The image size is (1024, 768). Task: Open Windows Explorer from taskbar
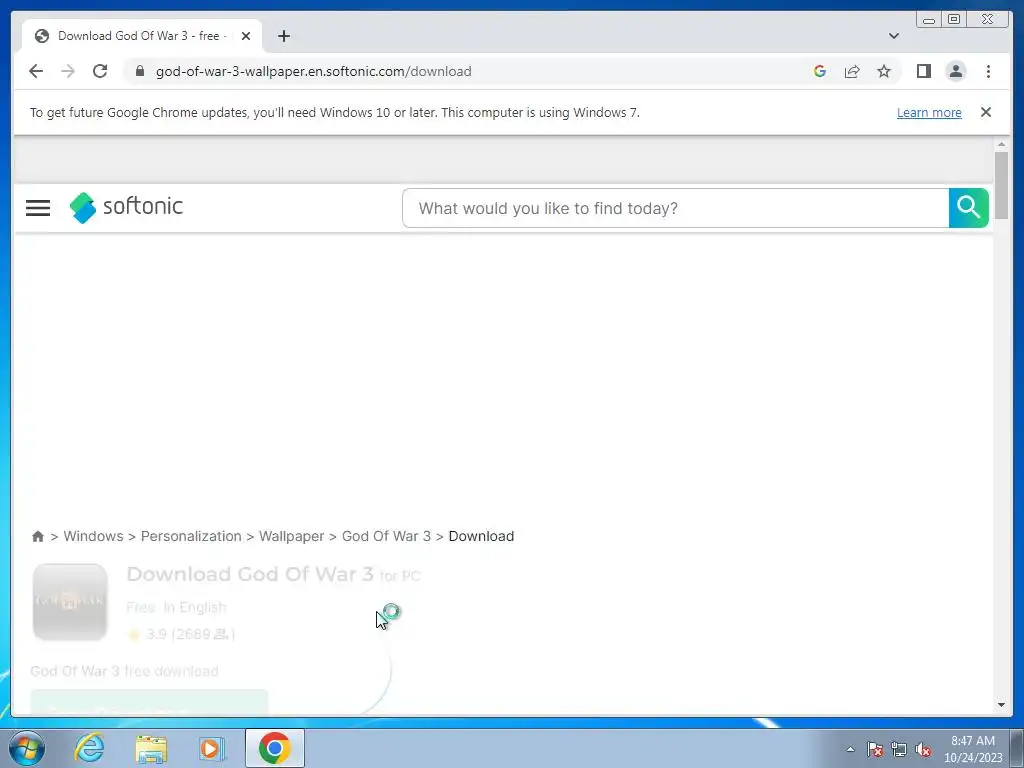click(x=151, y=748)
